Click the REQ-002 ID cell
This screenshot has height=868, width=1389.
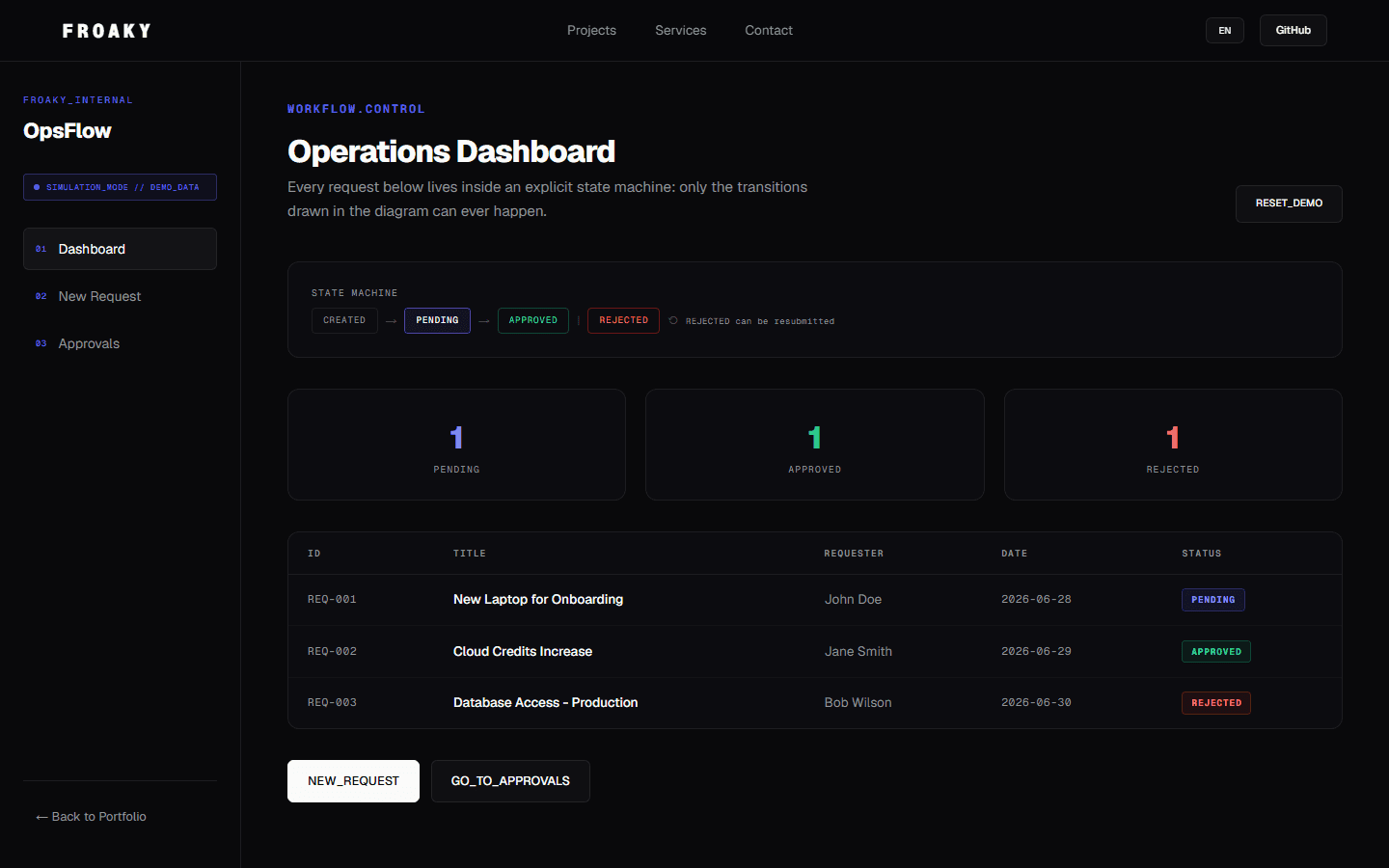click(x=332, y=652)
